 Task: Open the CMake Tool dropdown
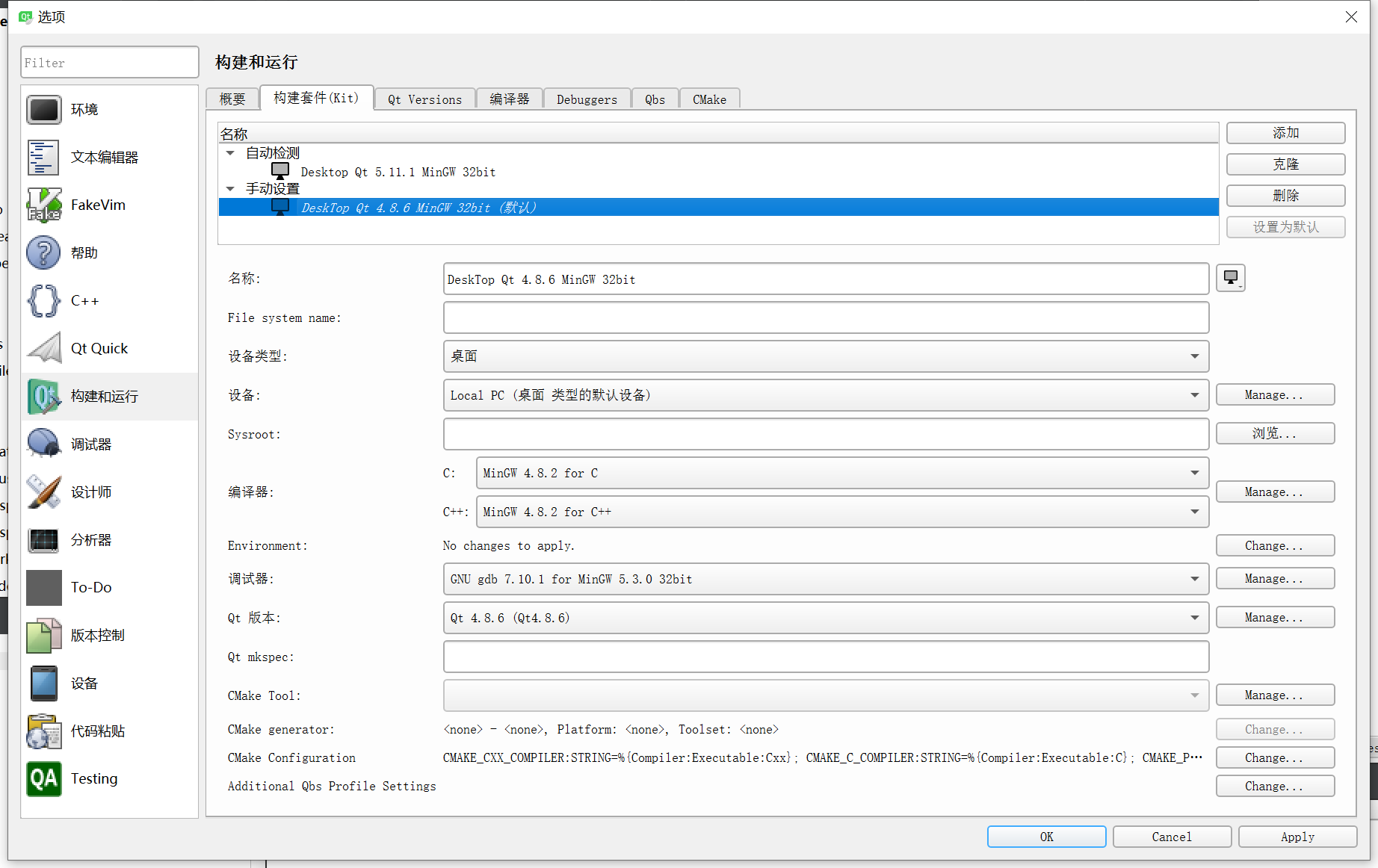coord(826,695)
